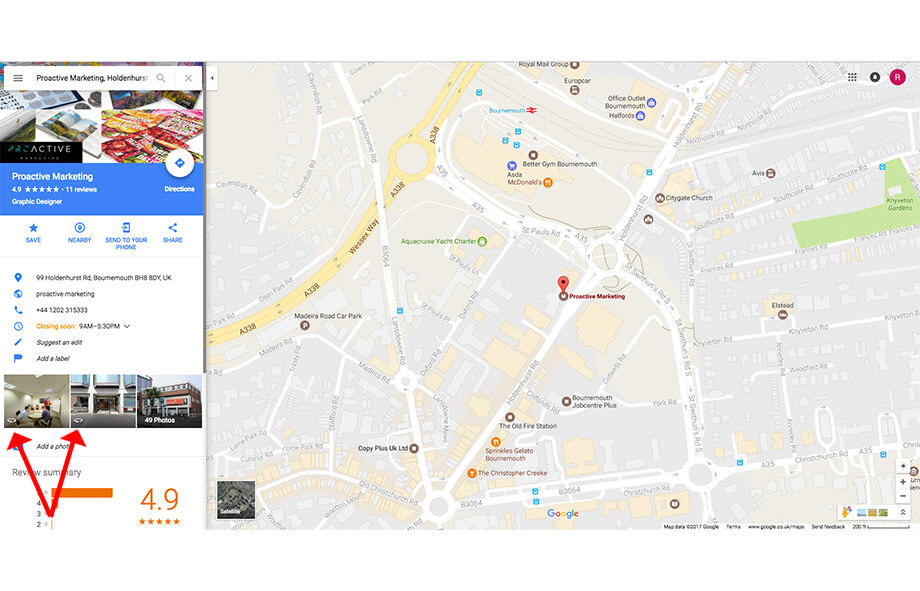920x591 pixels.
Task: Open the notifications bell icon
Action: pos(875,77)
